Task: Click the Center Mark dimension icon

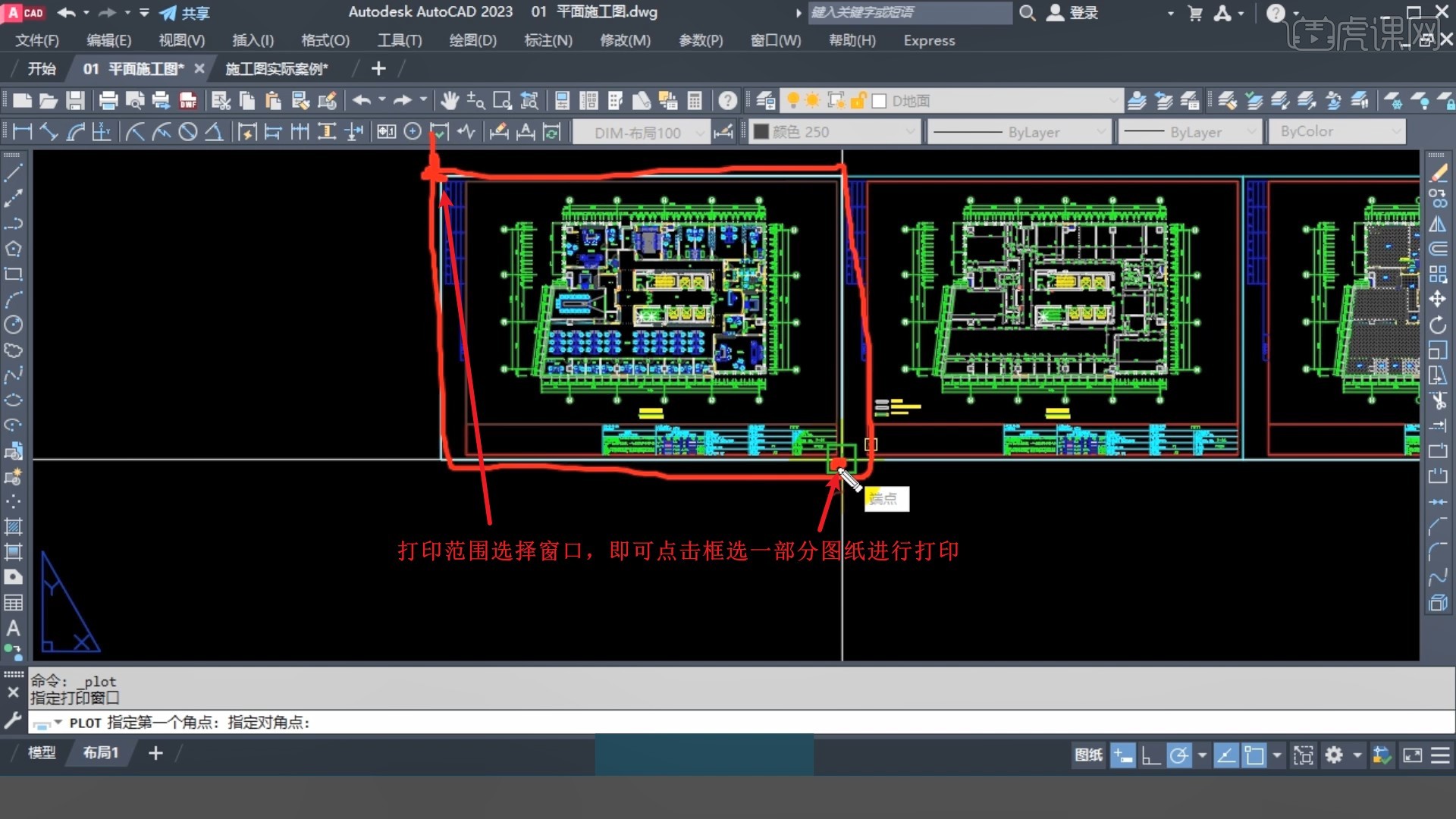Action: click(x=413, y=132)
